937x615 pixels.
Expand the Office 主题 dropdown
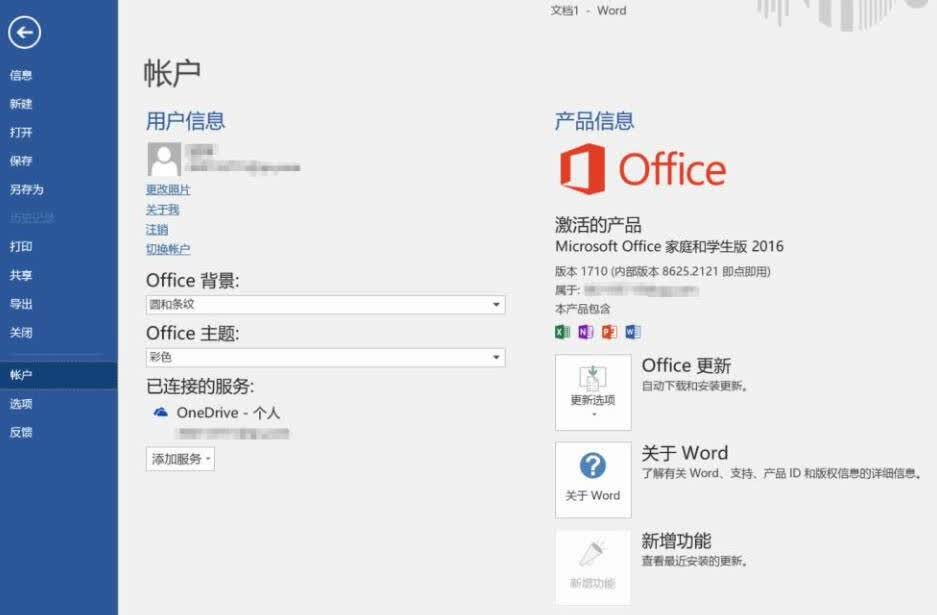(326, 357)
